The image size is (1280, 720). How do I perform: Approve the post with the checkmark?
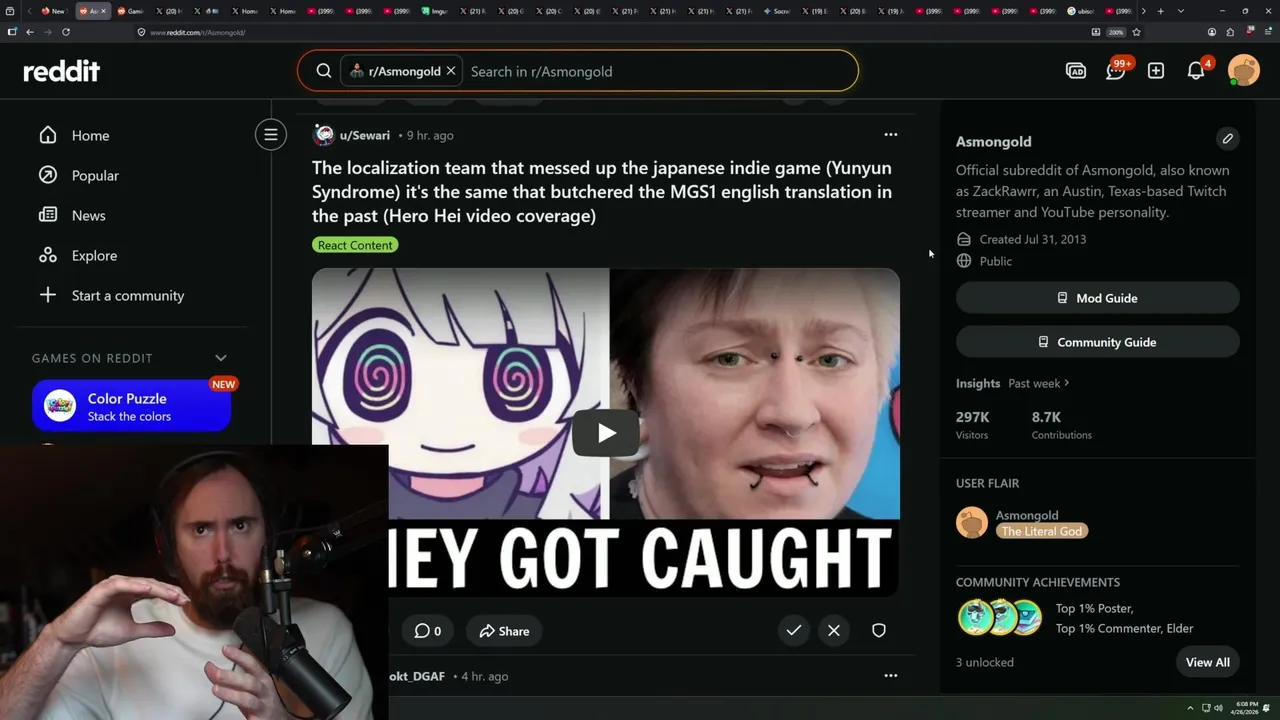(x=793, y=630)
